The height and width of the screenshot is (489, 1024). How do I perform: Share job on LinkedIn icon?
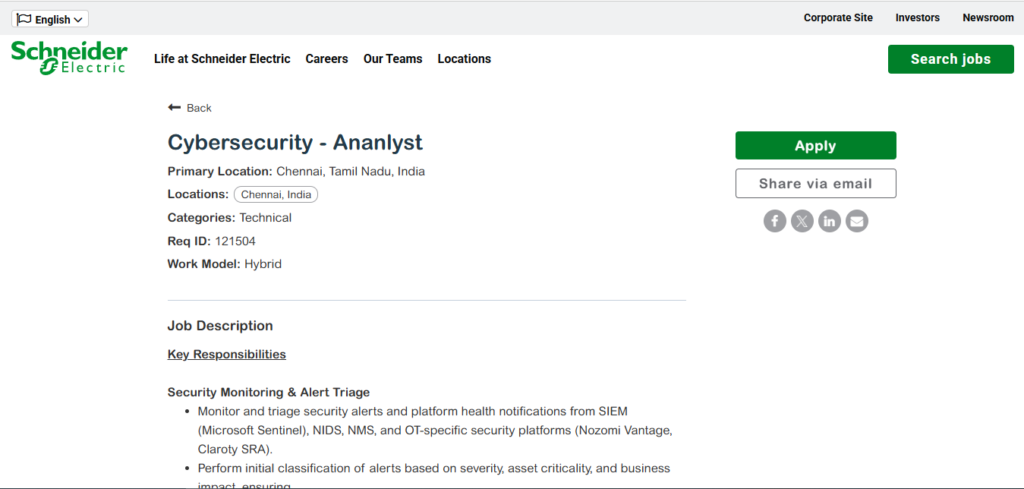pyautogui.click(x=829, y=221)
